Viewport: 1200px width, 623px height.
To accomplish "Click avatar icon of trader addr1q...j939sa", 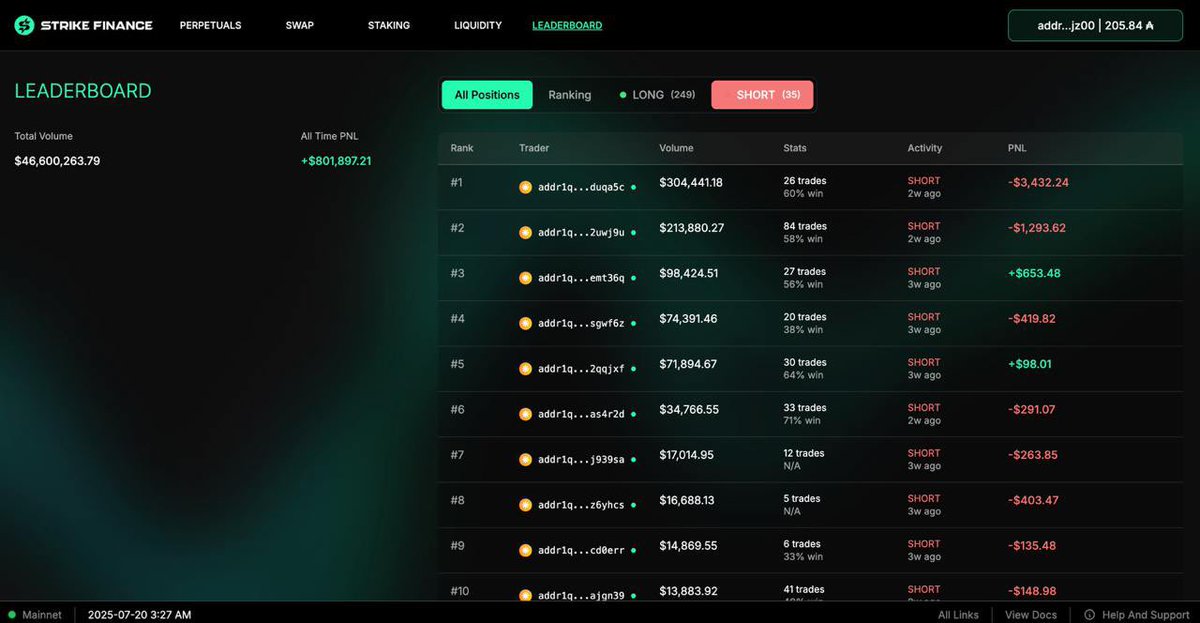I will pyautogui.click(x=525, y=460).
